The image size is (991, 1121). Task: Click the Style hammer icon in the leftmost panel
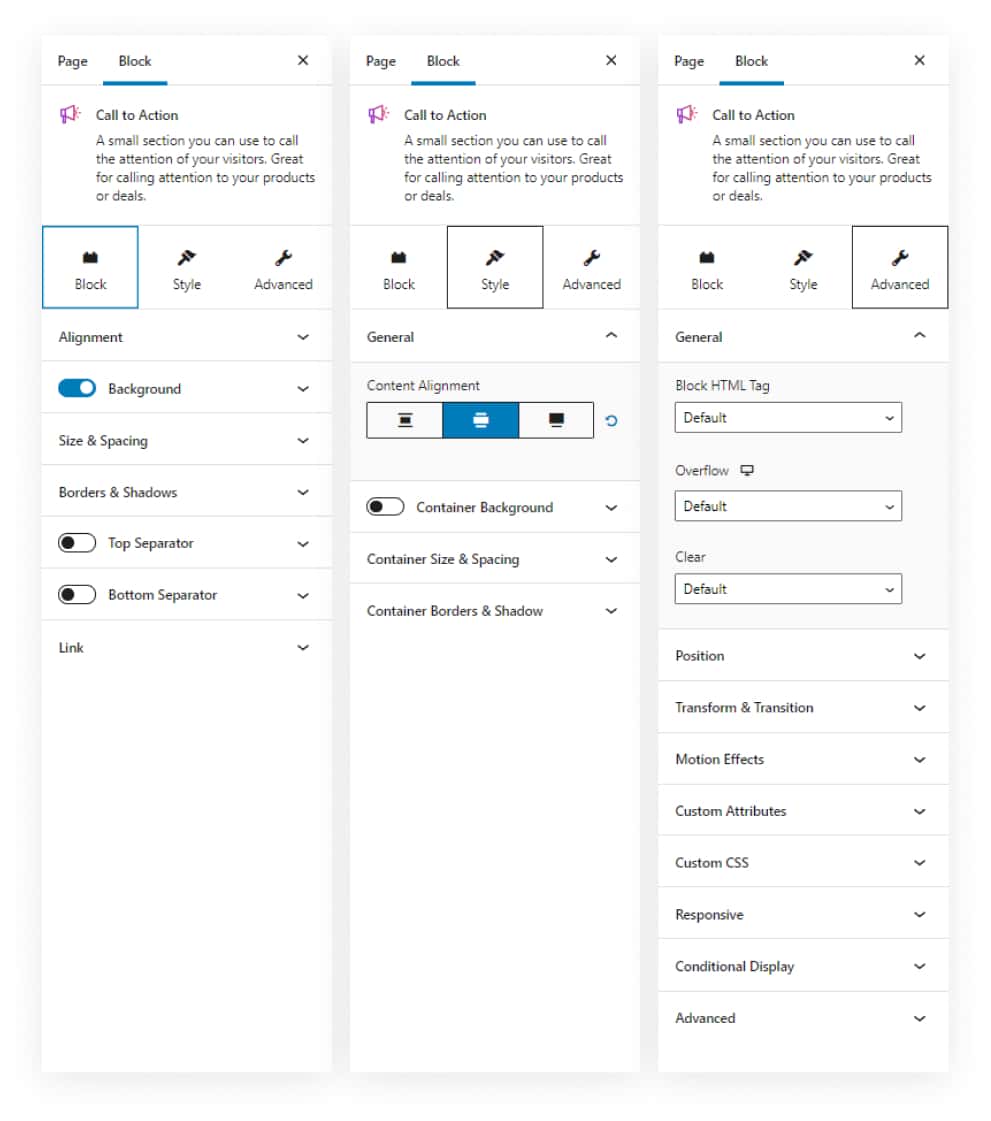[186, 258]
